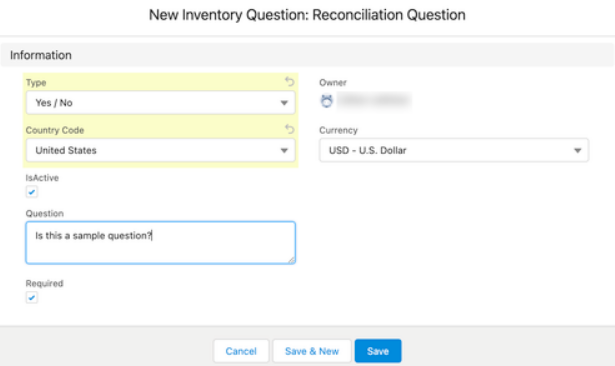This screenshot has width=615, height=366.
Task: Open the Type dropdown showing Yes / No
Action: 160,103
